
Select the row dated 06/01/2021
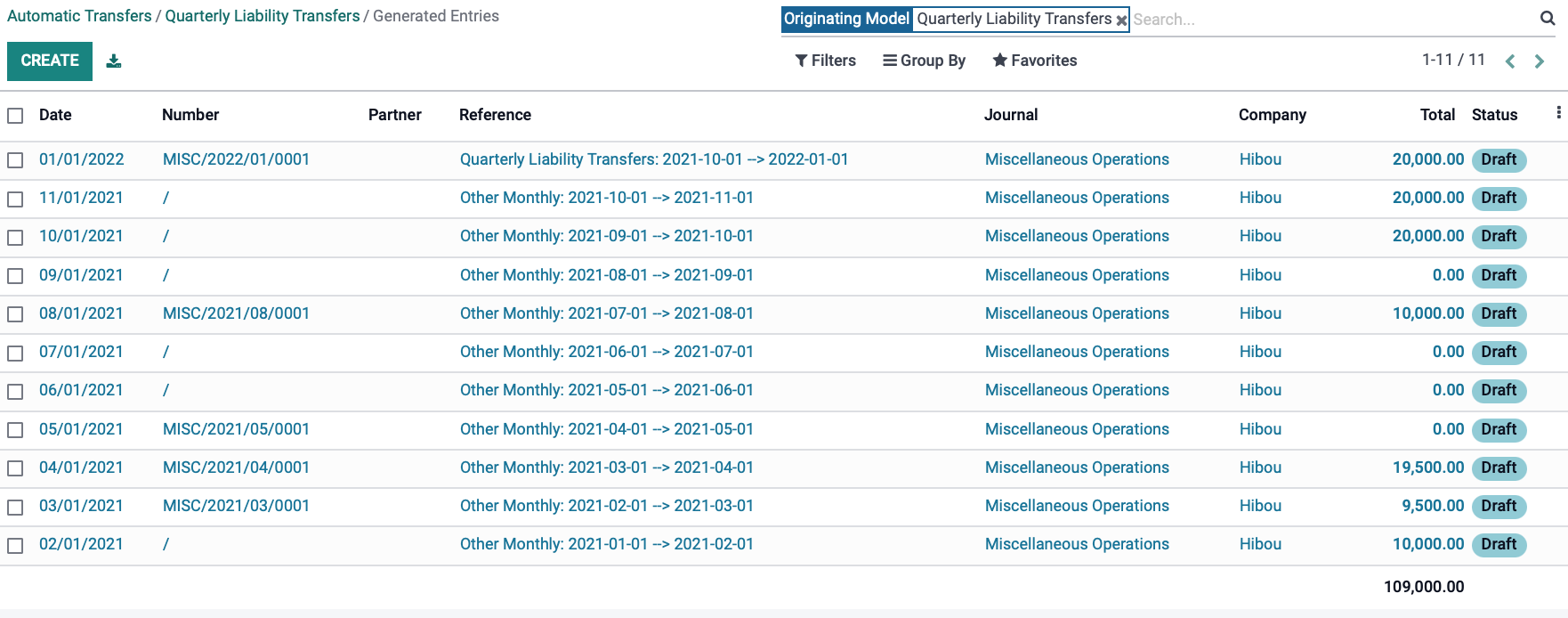point(15,391)
